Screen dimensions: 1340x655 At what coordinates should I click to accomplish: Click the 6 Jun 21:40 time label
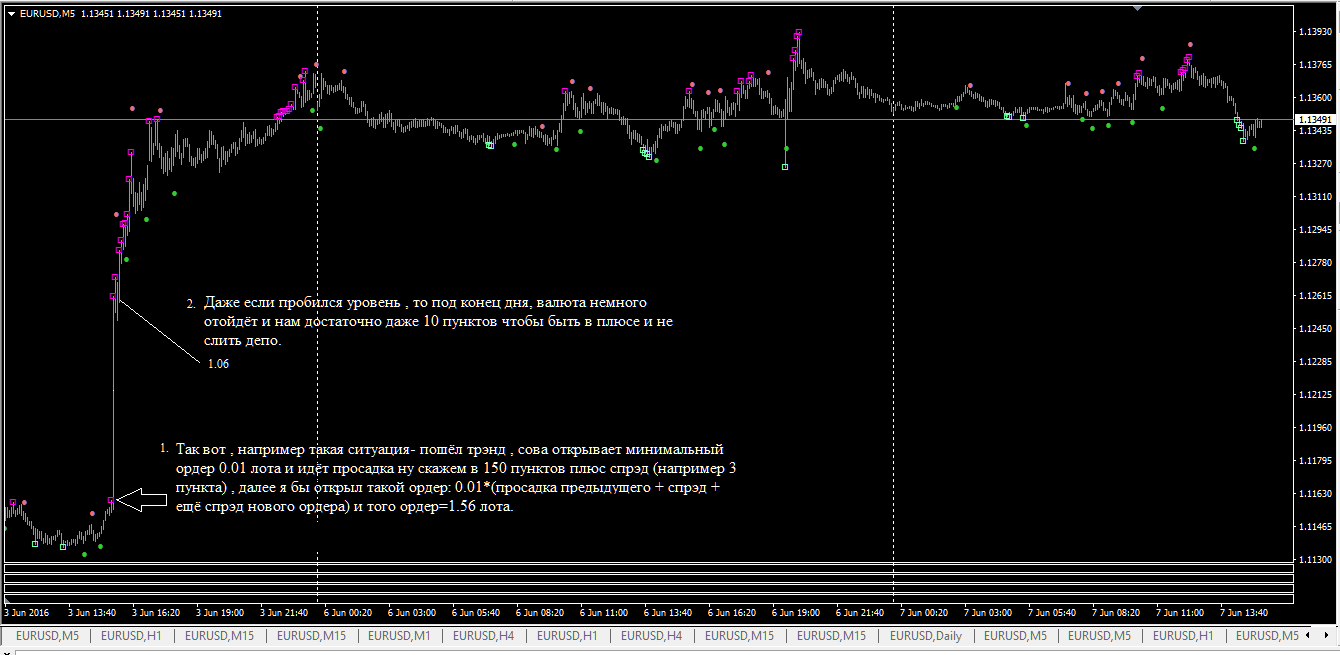tap(860, 612)
